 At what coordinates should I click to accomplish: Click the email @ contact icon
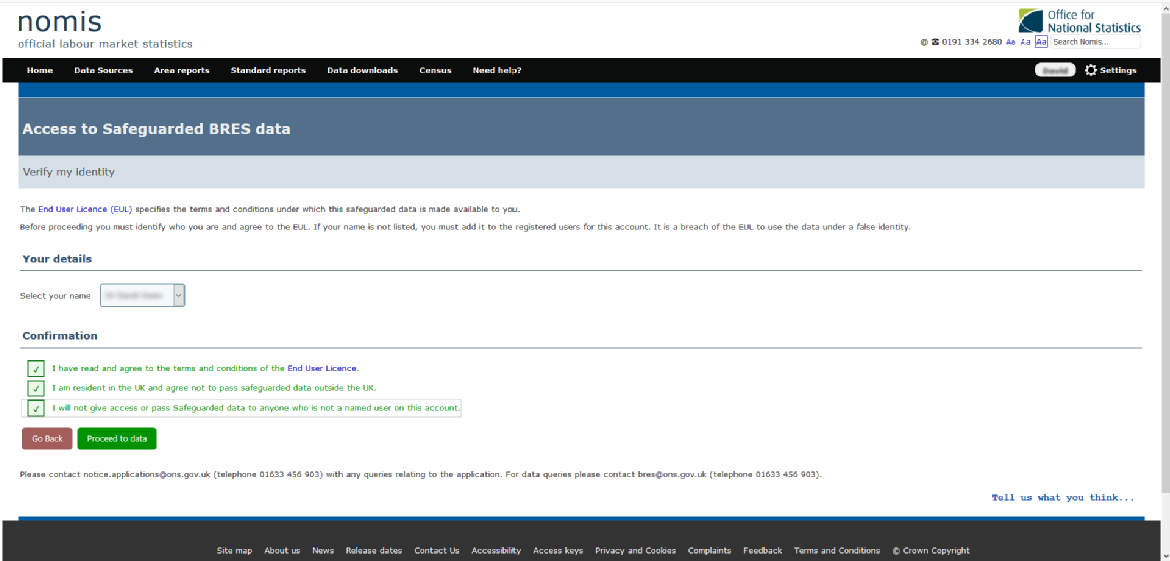[x=924, y=42]
